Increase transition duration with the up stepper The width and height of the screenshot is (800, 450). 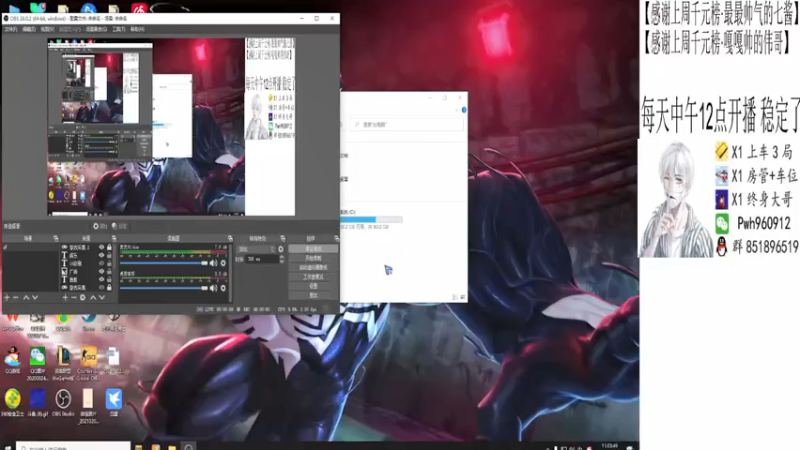click(282, 257)
